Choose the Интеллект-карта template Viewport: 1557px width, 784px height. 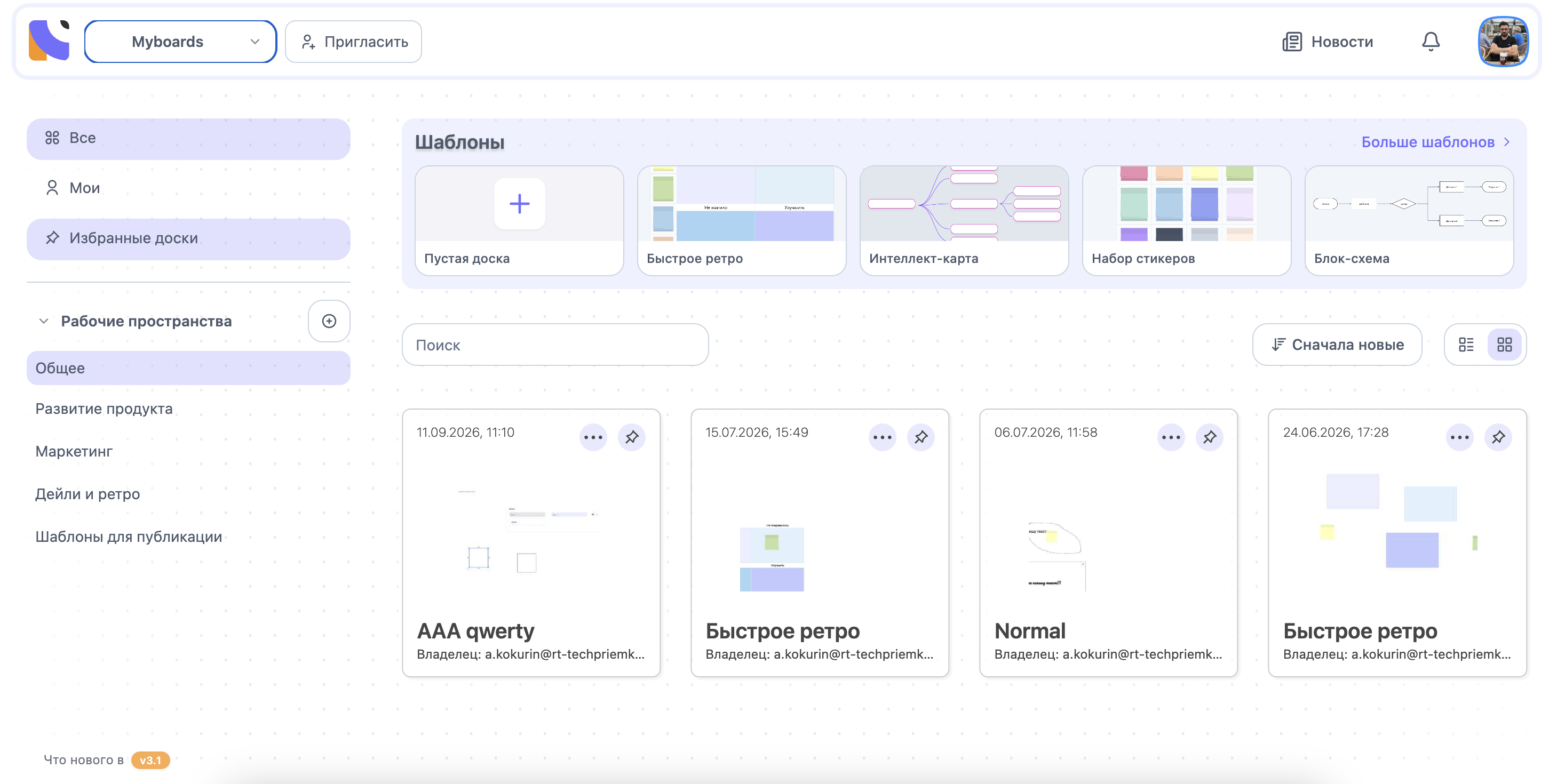(x=964, y=220)
